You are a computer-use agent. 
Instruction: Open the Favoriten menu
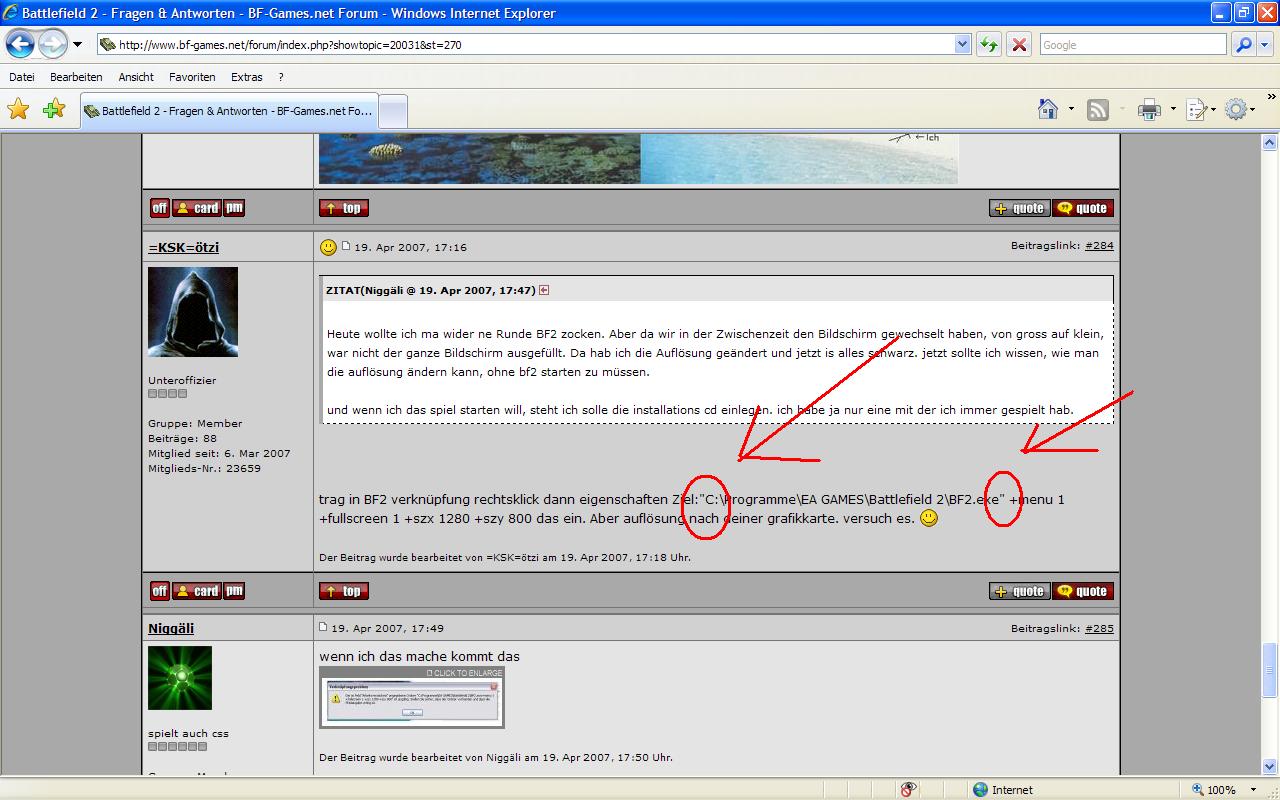click(192, 77)
